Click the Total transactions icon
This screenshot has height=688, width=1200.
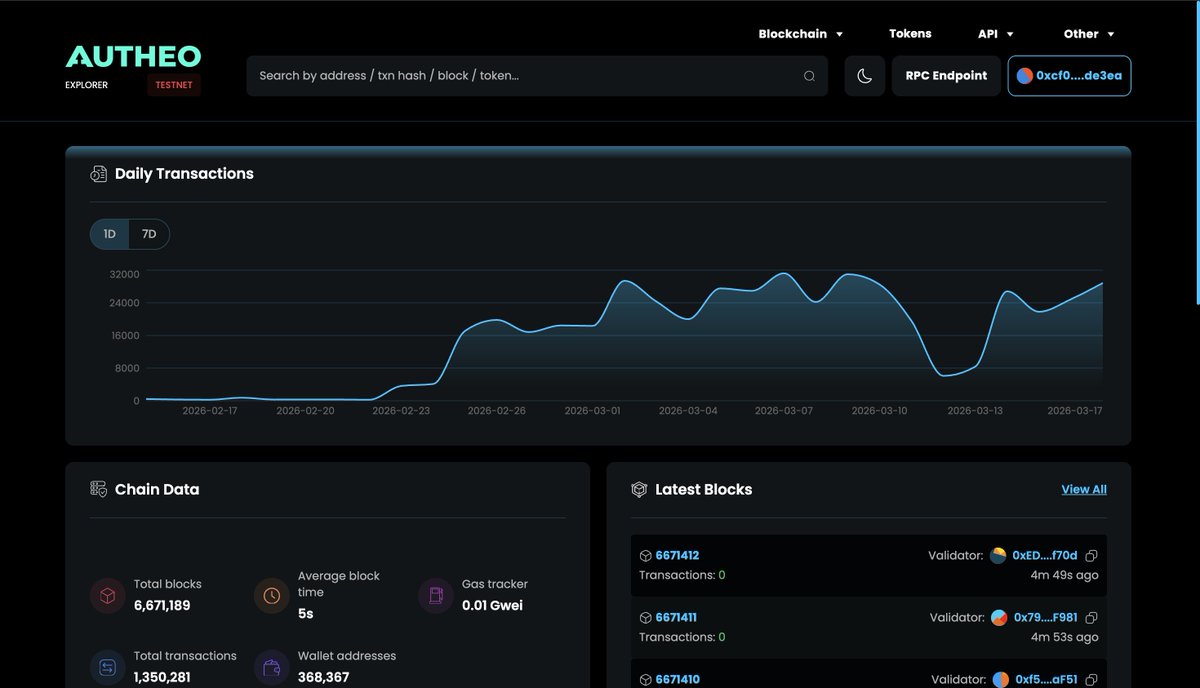[108, 667]
